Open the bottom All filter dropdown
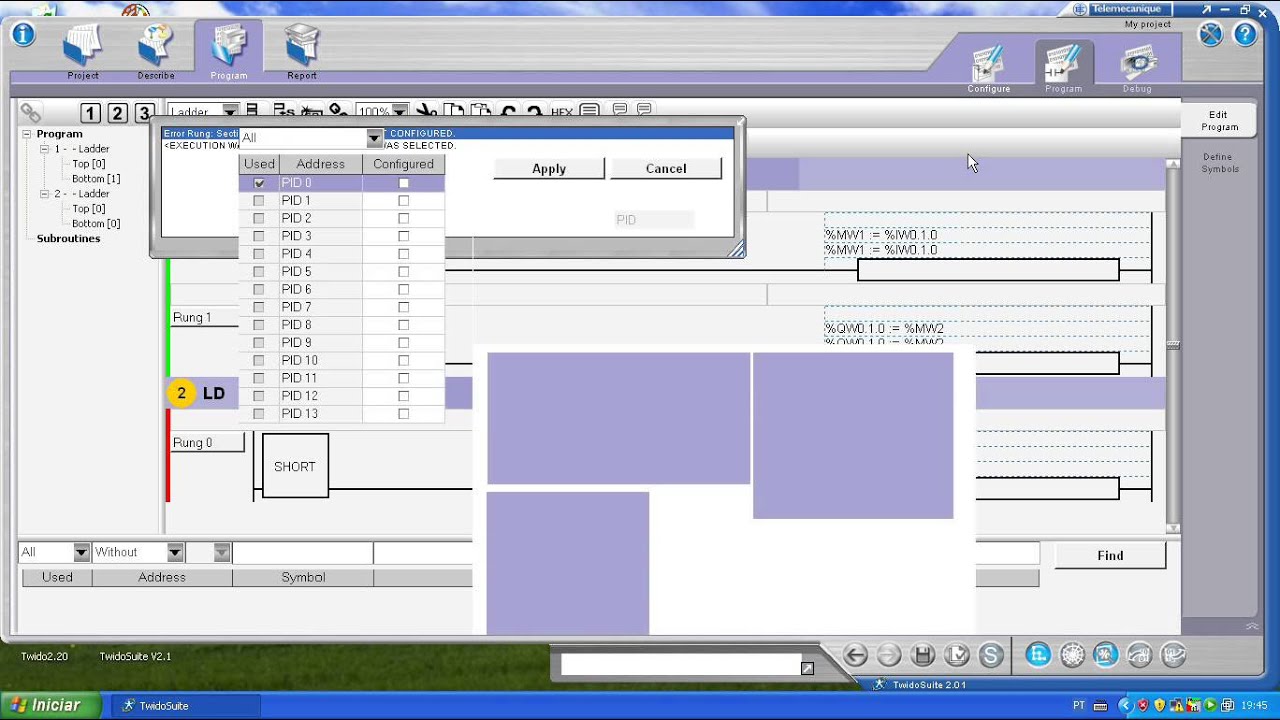1280x720 pixels. tap(81, 552)
